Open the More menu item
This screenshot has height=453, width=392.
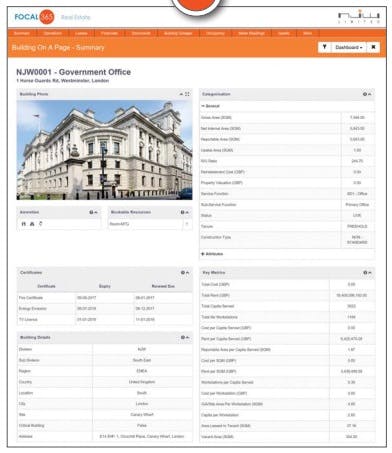[307, 33]
